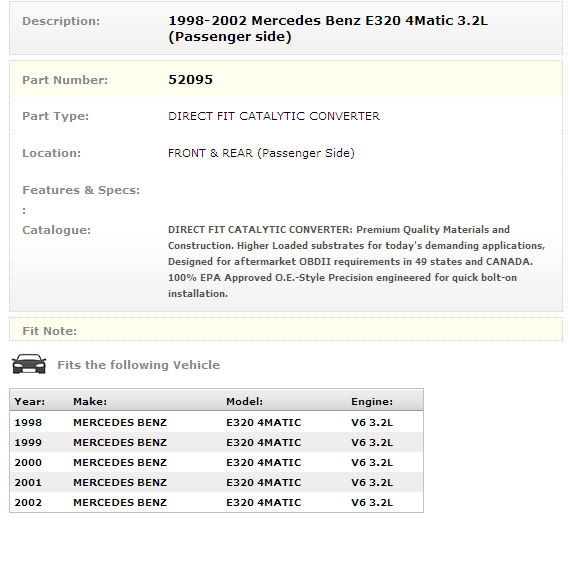Select the 2000 E320 4MATIC row
The height and width of the screenshot is (583, 570).
(216, 463)
